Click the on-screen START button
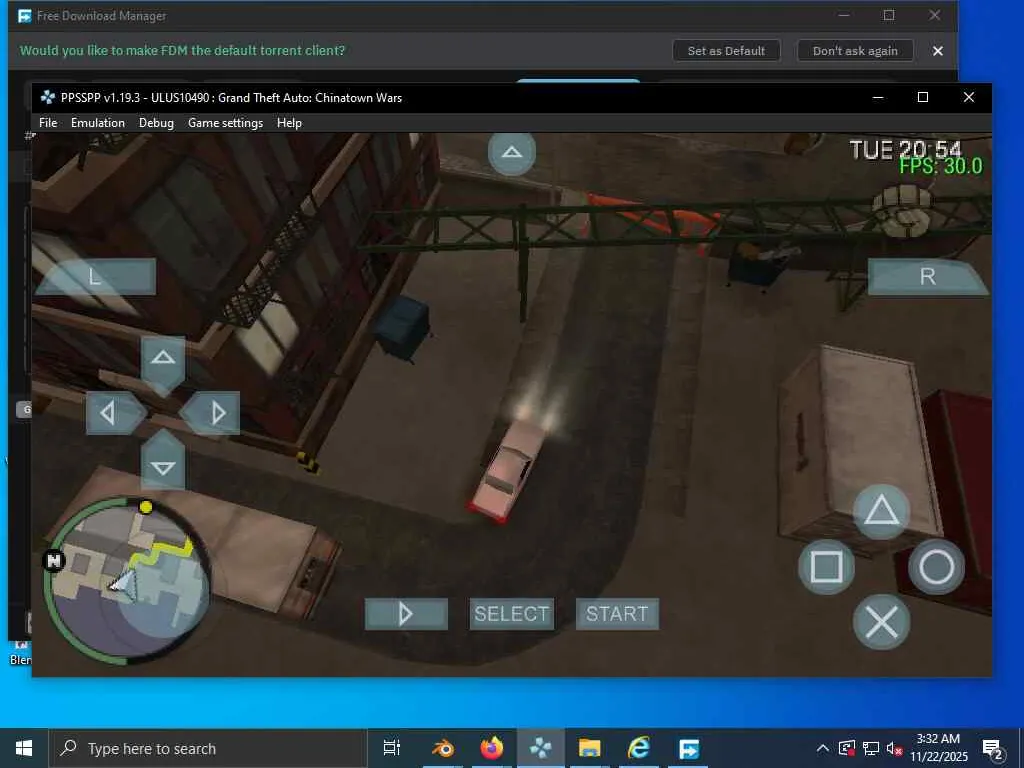Image resolution: width=1024 pixels, height=768 pixels. coord(617,614)
